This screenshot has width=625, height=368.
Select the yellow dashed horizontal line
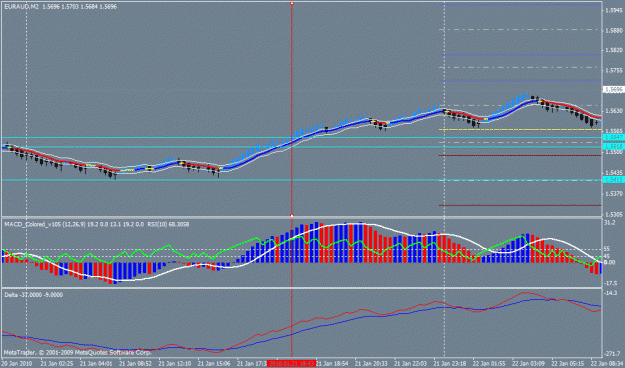[520, 130]
